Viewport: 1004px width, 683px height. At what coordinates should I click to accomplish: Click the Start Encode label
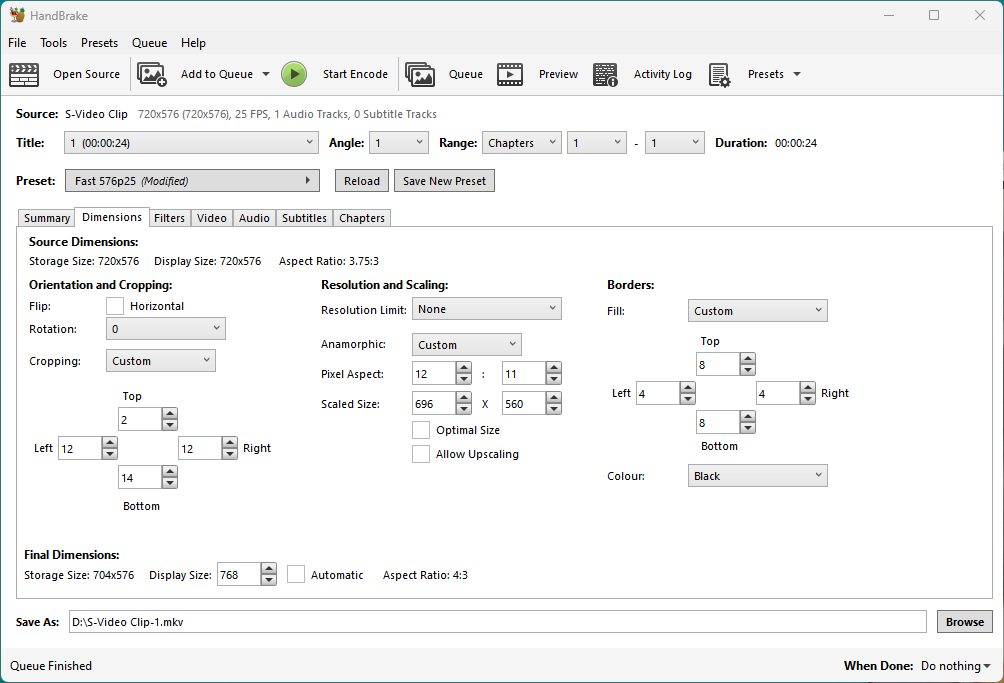pos(355,74)
